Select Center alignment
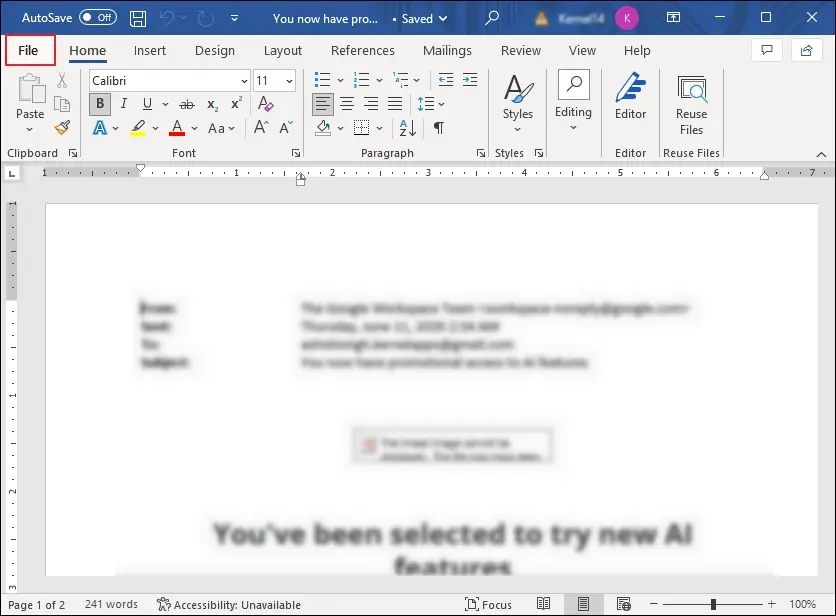This screenshot has width=836, height=616. click(x=347, y=103)
